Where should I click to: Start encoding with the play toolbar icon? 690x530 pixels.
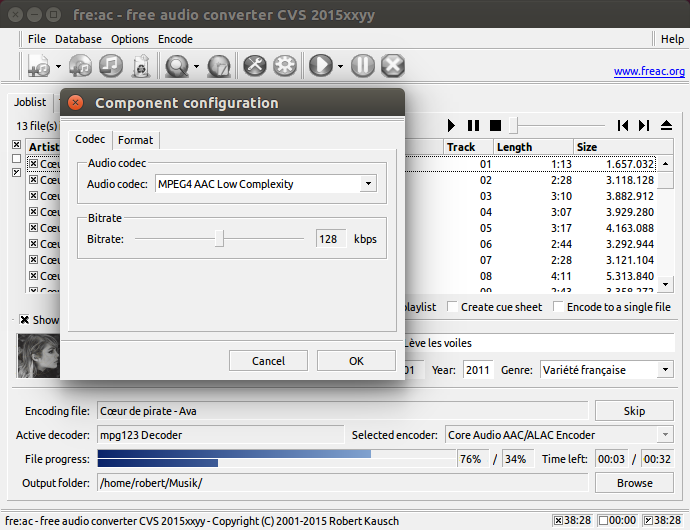(321, 66)
